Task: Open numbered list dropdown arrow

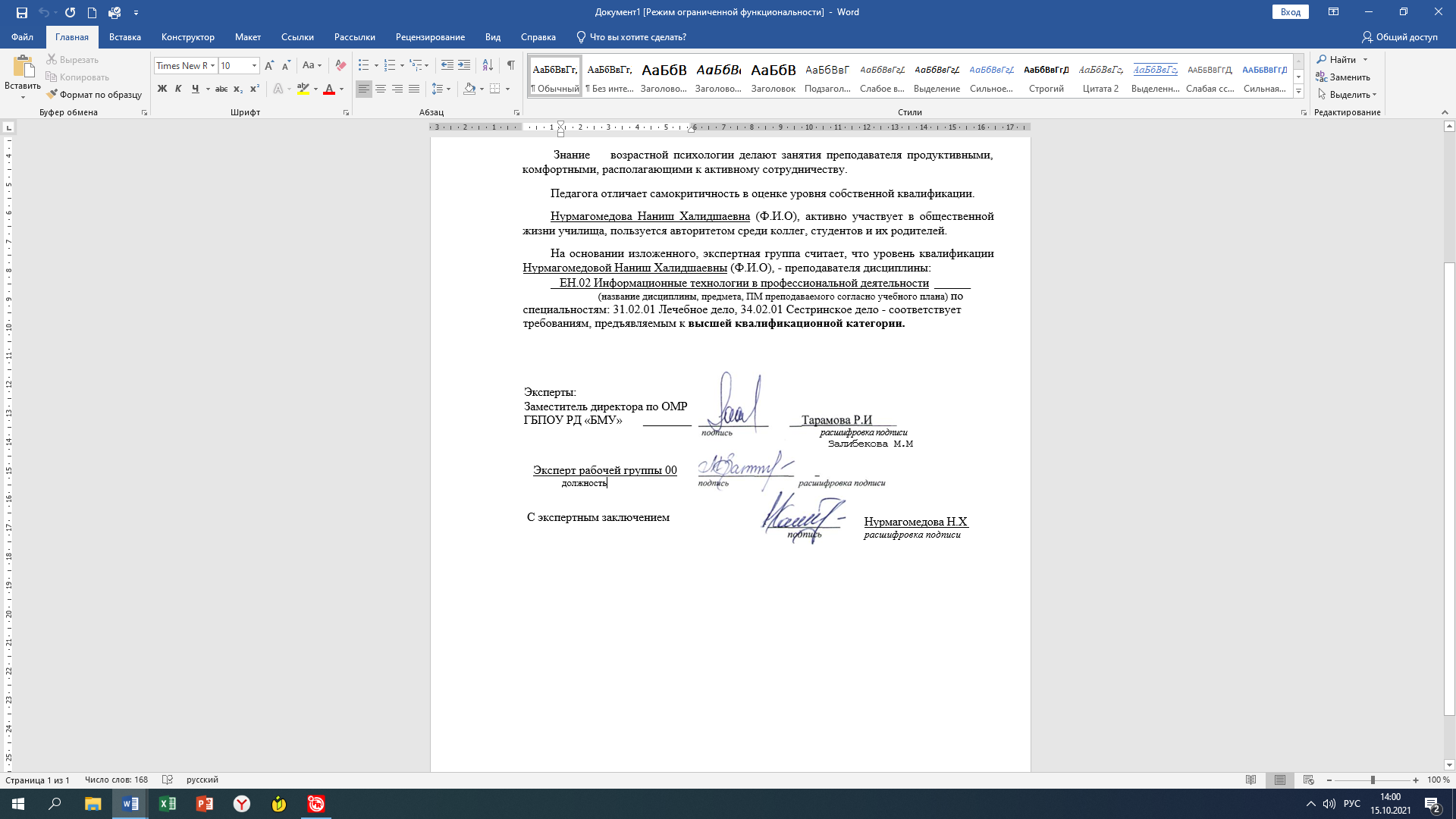Action: [402, 66]
